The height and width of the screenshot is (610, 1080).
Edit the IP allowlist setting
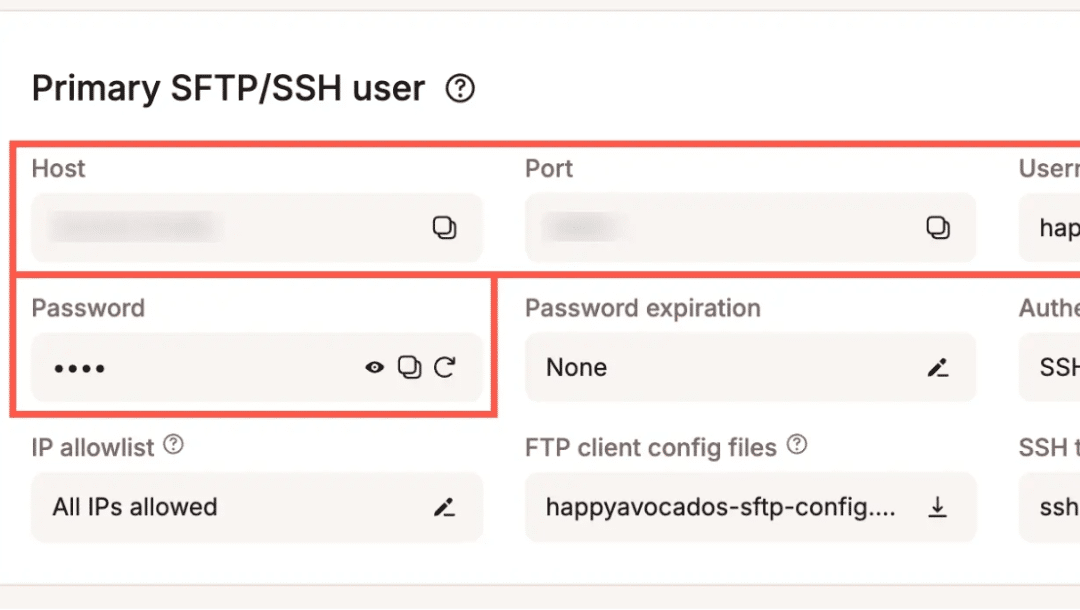[444, 507]
